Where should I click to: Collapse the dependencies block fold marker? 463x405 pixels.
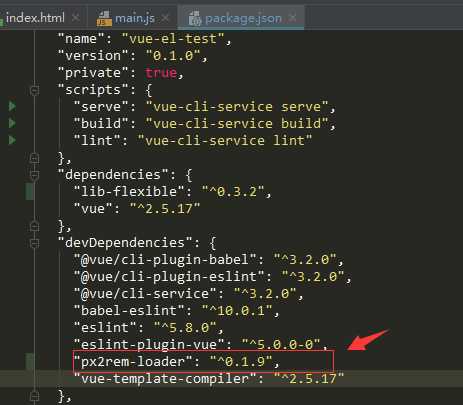[34, 175]
